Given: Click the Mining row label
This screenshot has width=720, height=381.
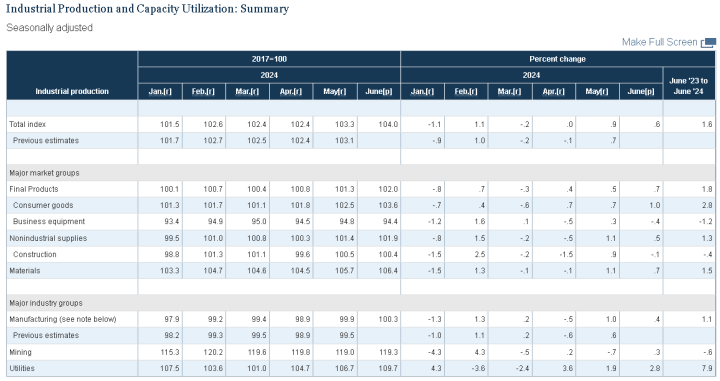Looking at the screenshot, I should click(21, 352).
